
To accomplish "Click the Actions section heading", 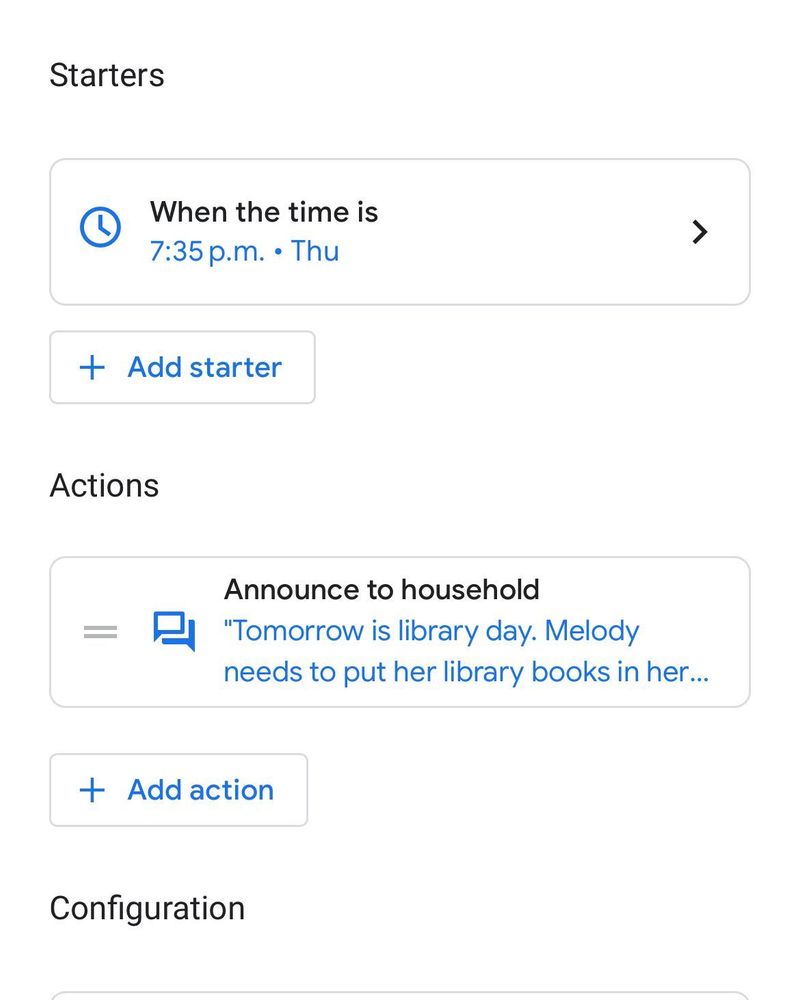I will coord(104,485).
